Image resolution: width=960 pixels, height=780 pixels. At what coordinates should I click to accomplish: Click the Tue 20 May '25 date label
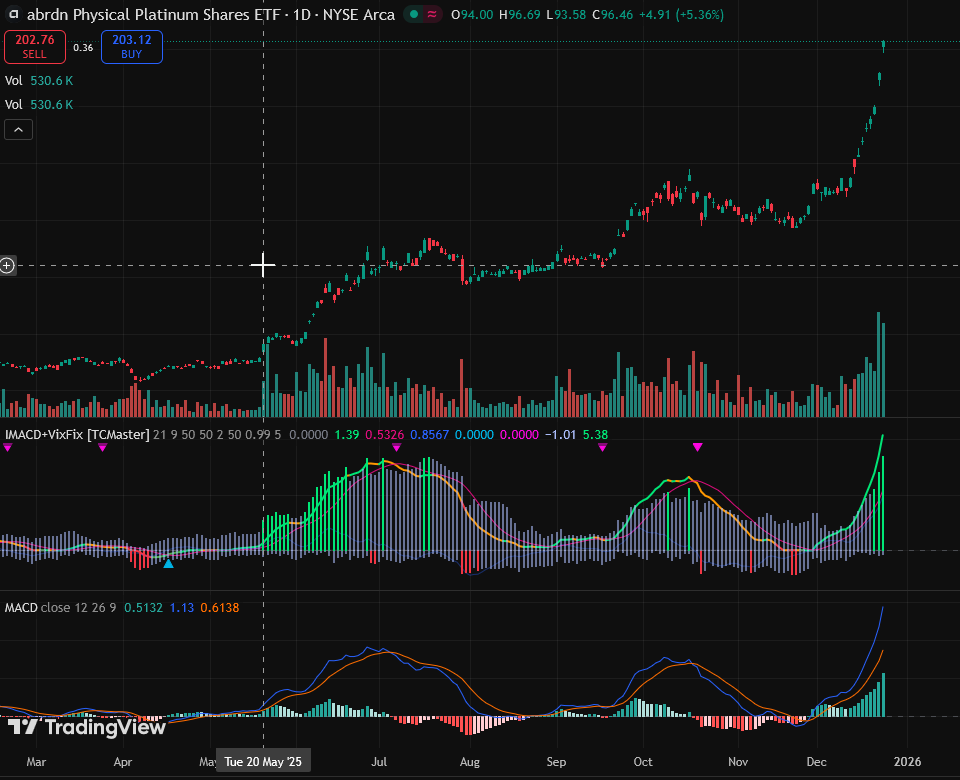tap(263, 762)
